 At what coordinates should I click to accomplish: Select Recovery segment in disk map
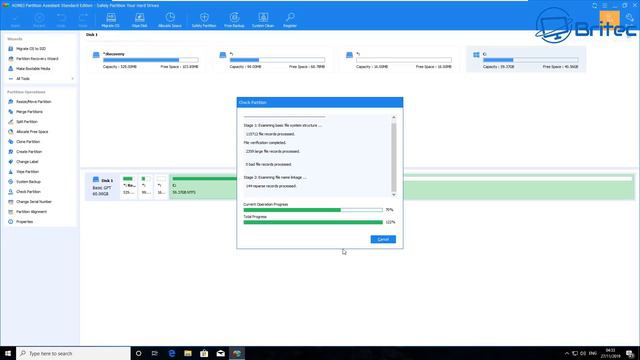click(129, 187)
